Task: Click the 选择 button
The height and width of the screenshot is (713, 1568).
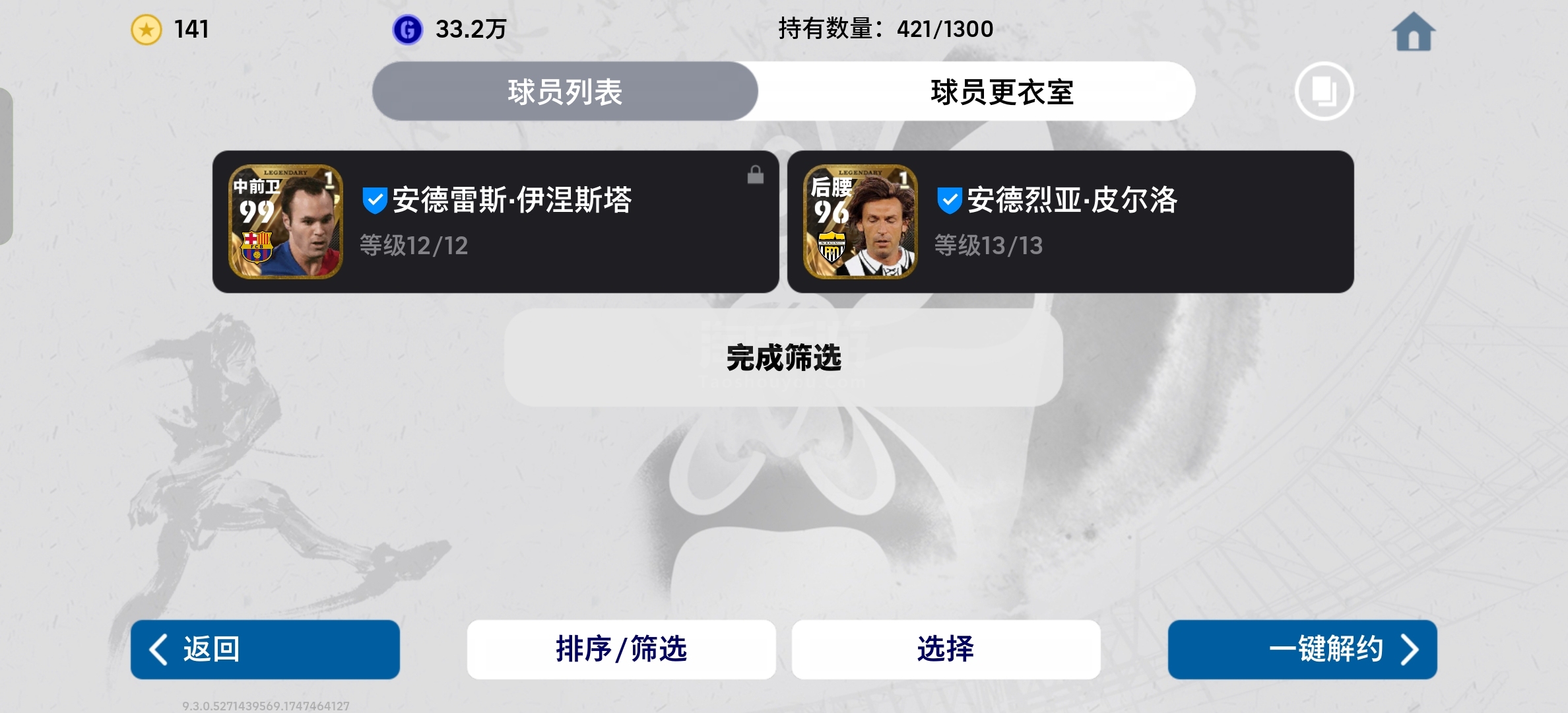Action: (x=946, y=650)
